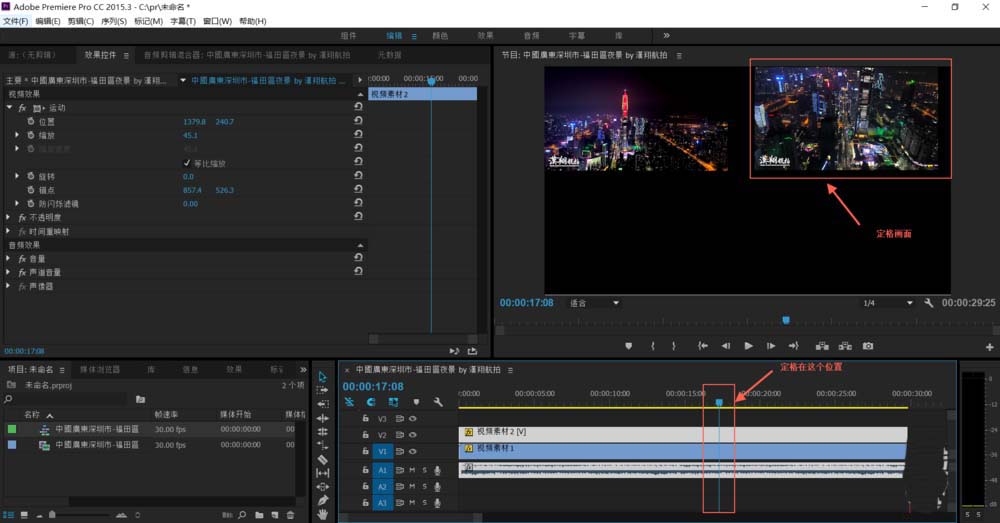Uncheck the 等比缩放 checkbox
The image size is (1000, 523).
point(187,163)
